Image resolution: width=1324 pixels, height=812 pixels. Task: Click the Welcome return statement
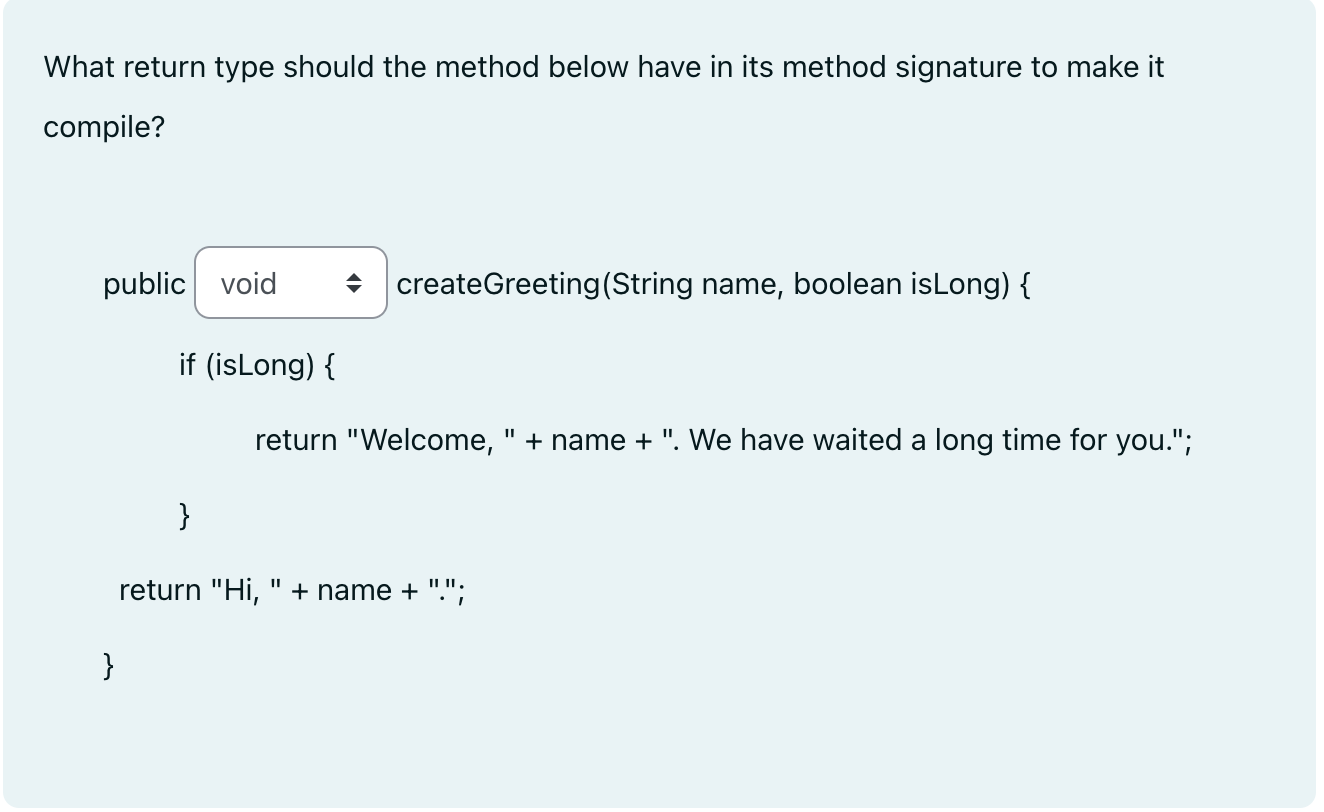720,439
